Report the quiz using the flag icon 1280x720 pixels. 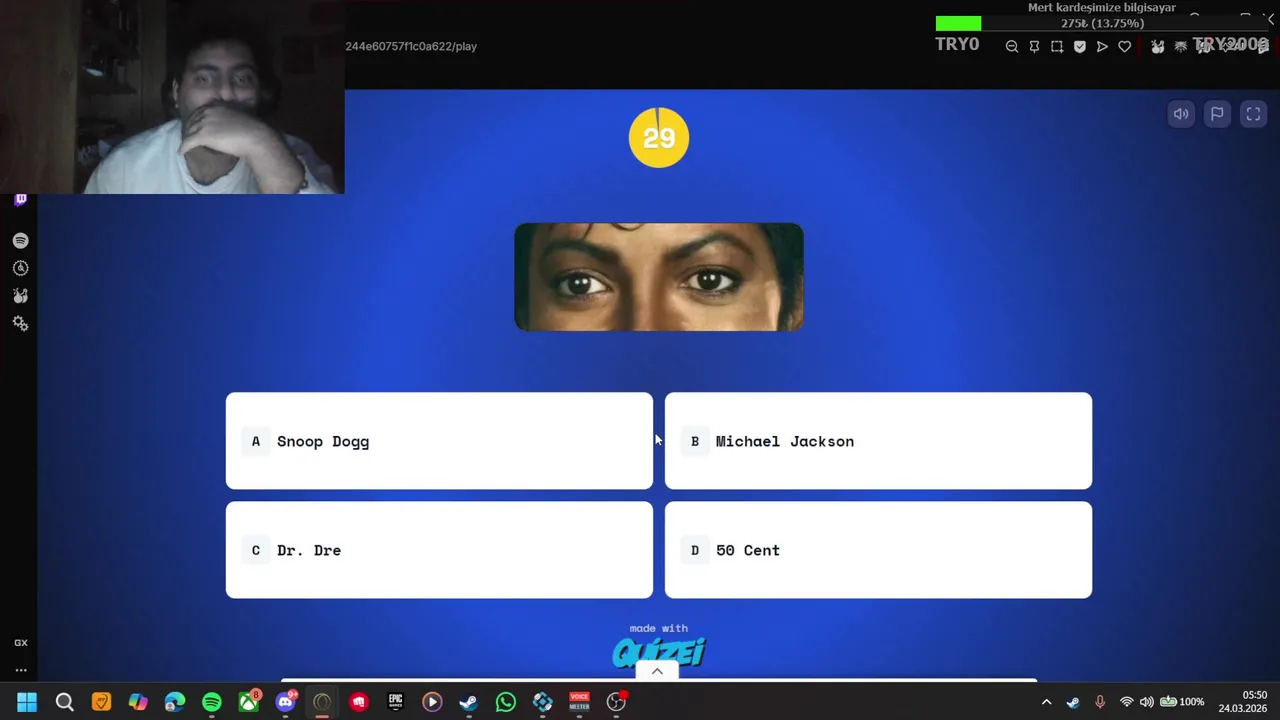1217,114
